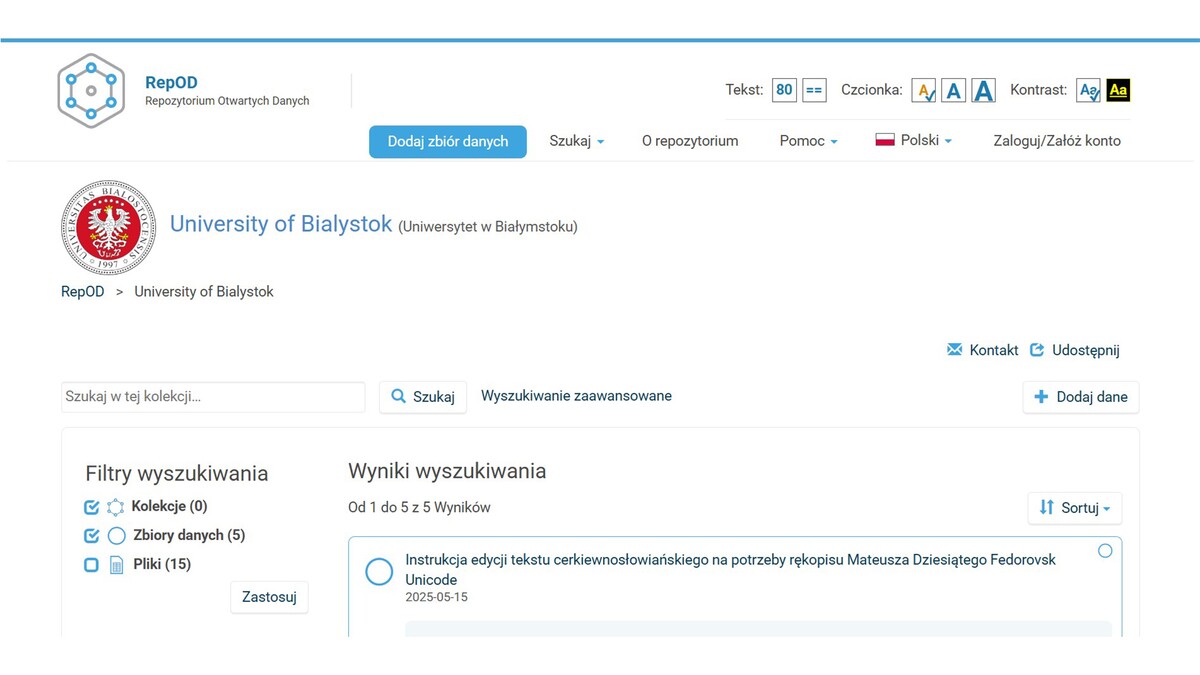Click the Pliki file type icon

[116, 565]
